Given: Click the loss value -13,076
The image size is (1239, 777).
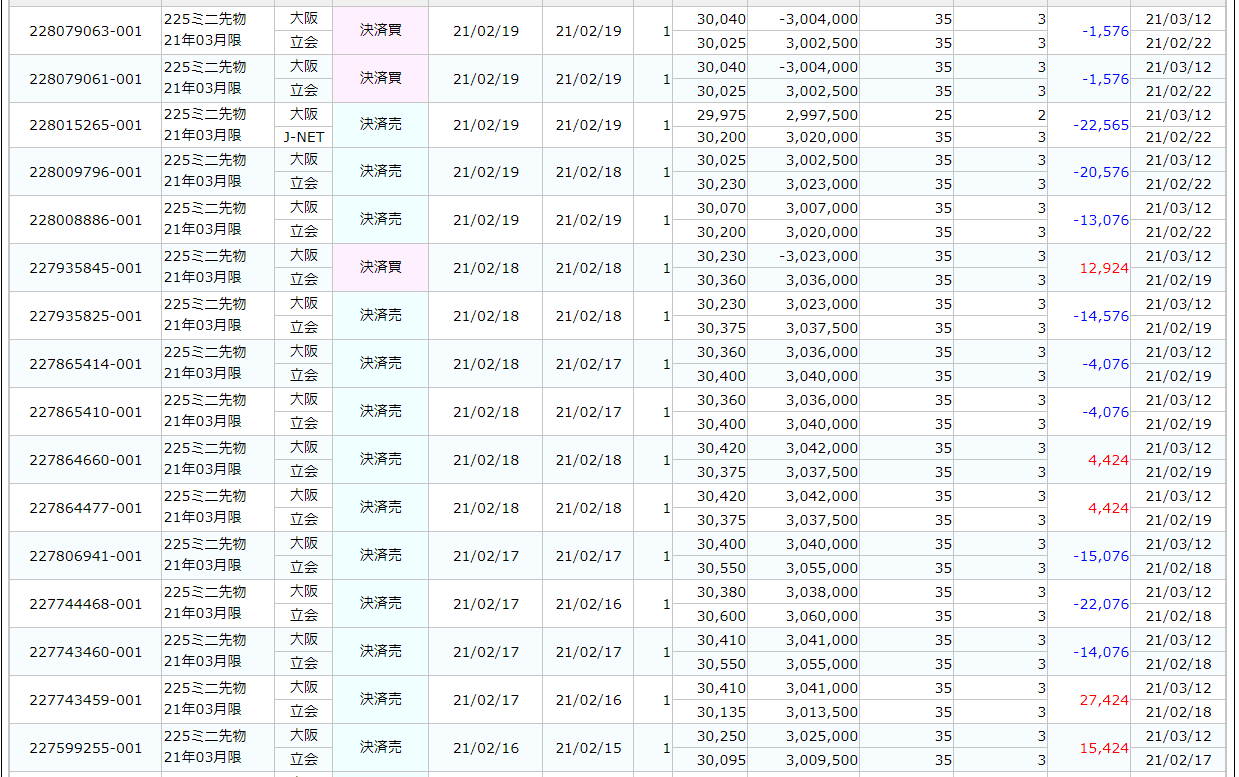Looking at the screenshot, I should (x=1100, y=220).
